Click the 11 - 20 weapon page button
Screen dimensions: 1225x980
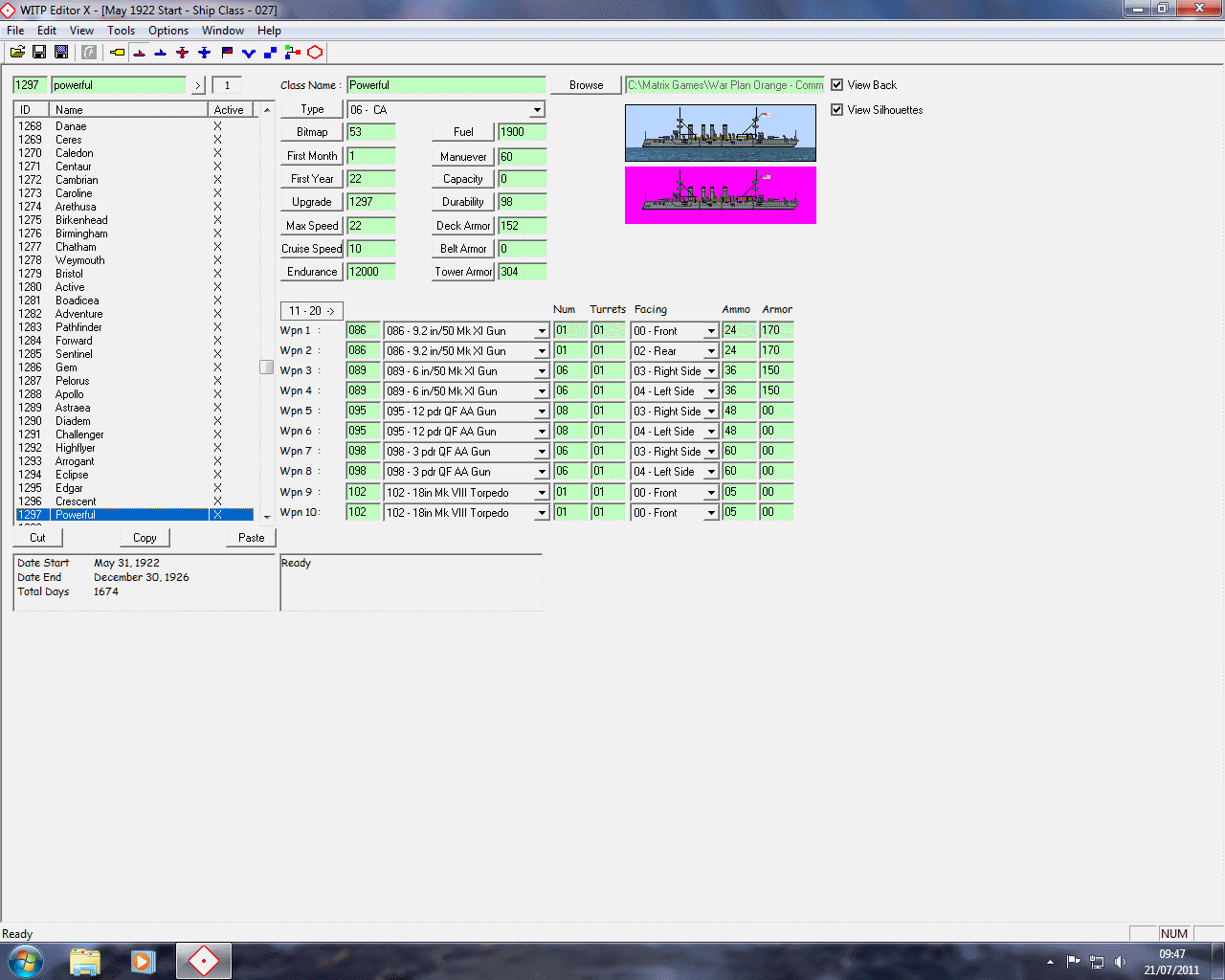[312, 311]
